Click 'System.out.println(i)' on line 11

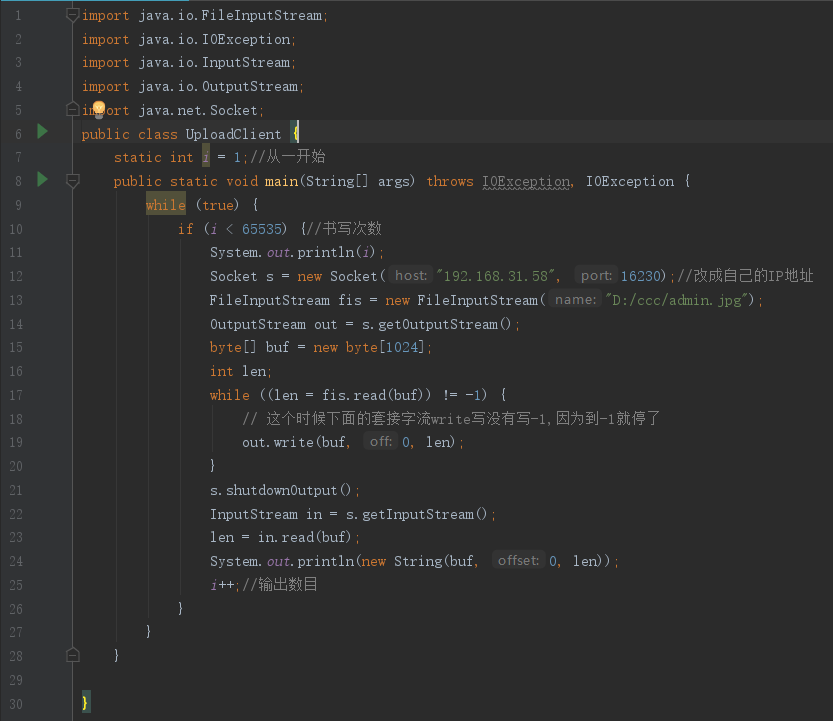pyautogui.click(x=293, y=252)
